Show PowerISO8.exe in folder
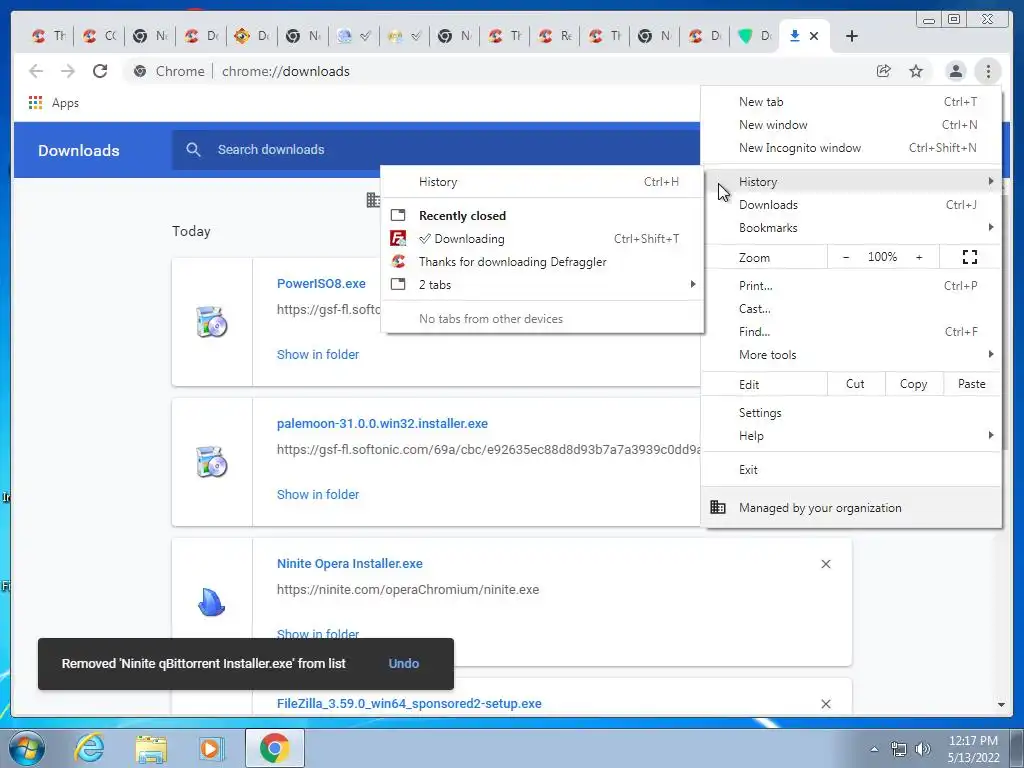The image size is (1024, 768). (318, 355)
